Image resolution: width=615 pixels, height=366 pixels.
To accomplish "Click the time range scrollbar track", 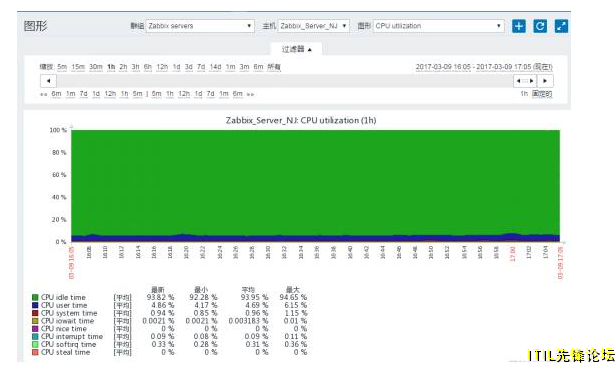I will [285, 81].
